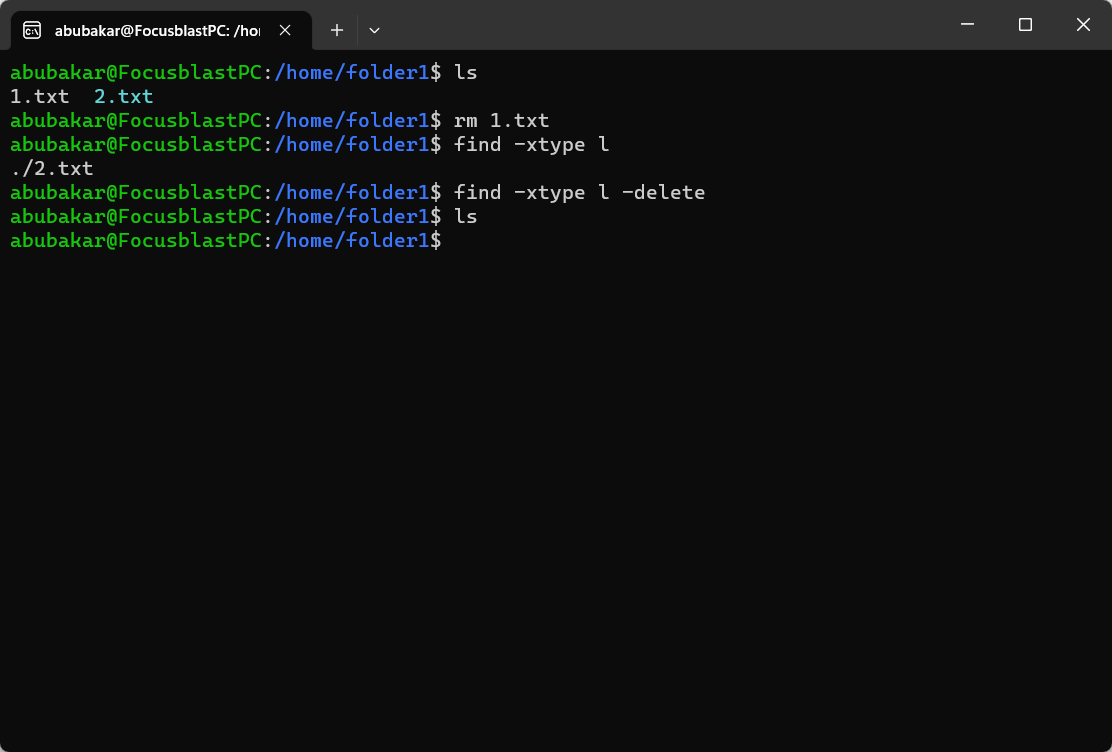Click the cyan 2.txt symlink name
Image resolution: width=1112 pixels, height=752 pixels.
122,96
